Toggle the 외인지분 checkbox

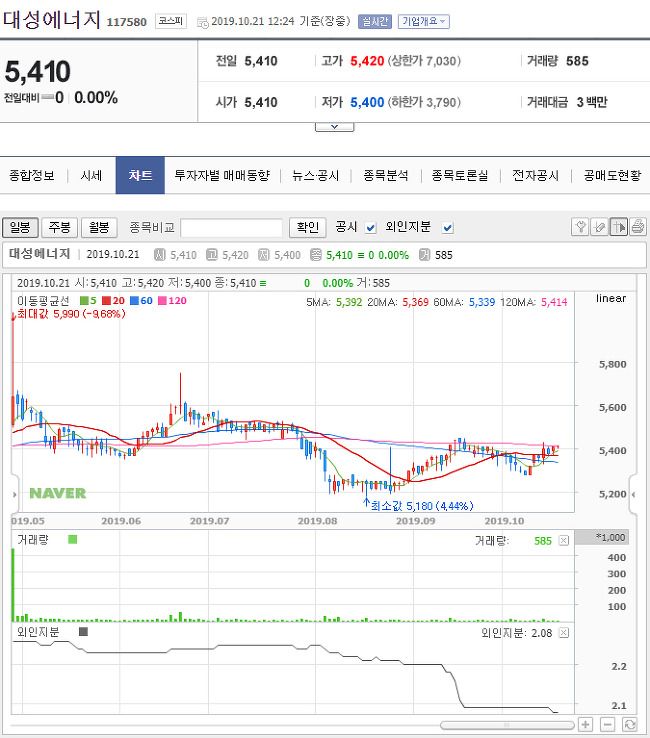[x=447, y=228]
